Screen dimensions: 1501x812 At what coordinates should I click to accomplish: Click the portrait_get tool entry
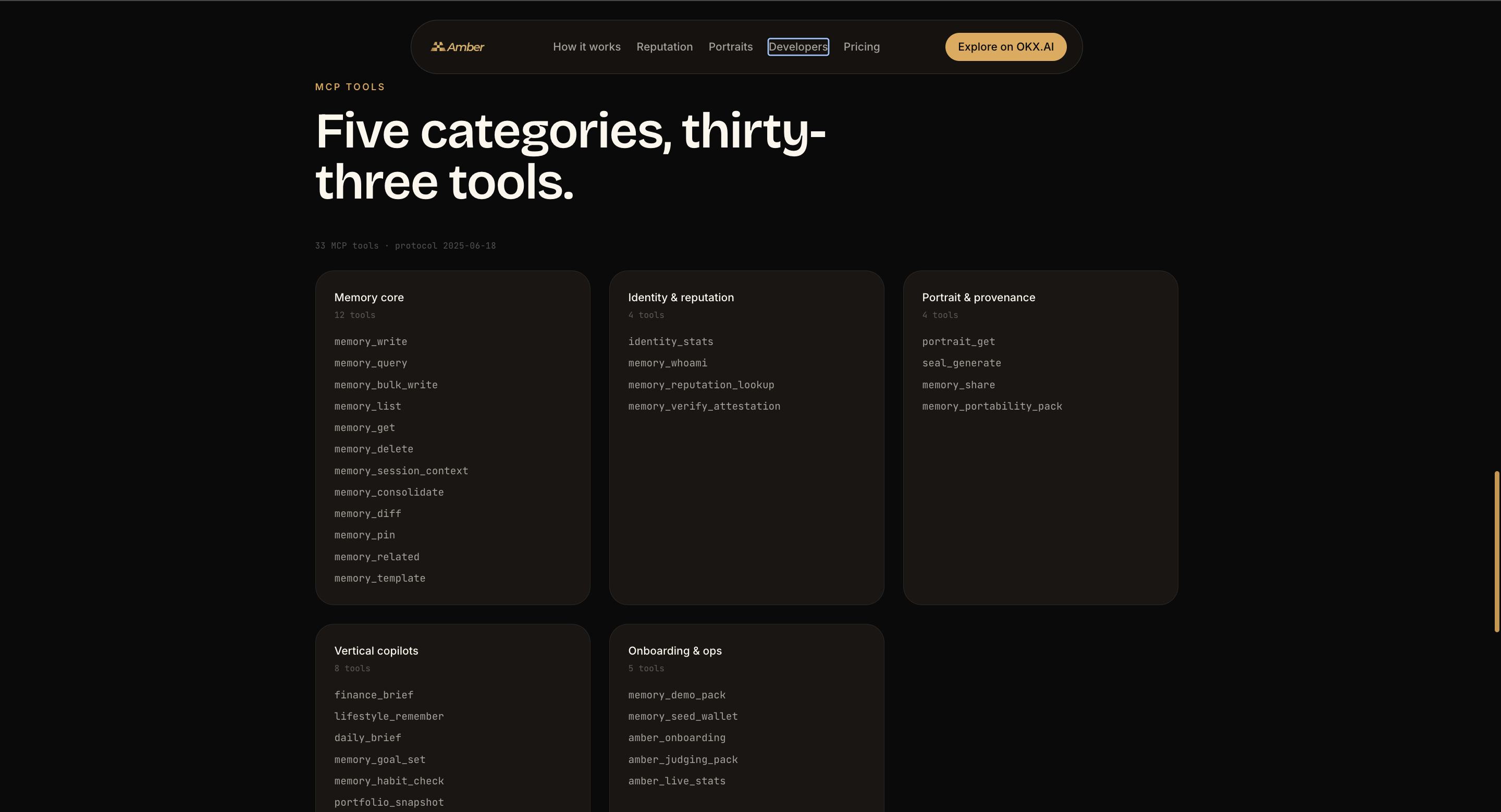point(958,342)
